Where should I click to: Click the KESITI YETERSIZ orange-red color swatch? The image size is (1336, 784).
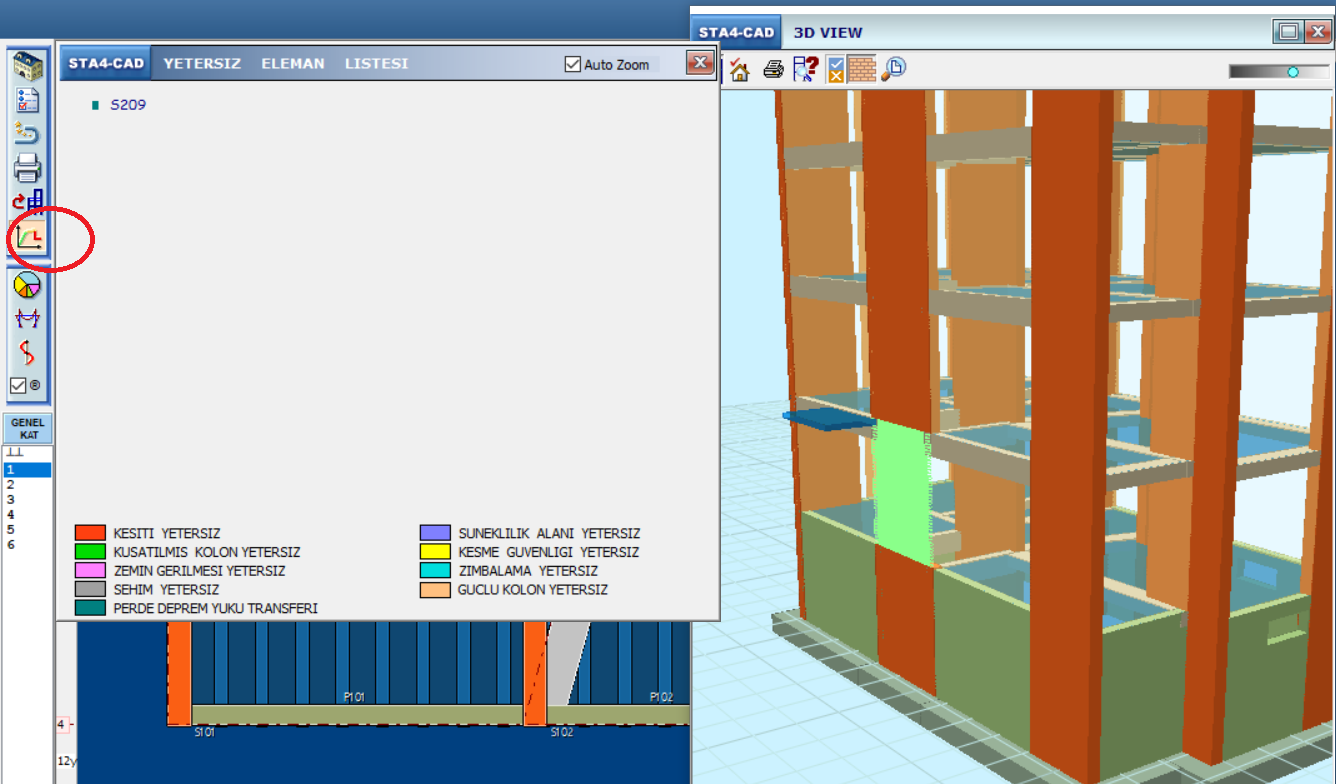90,533
